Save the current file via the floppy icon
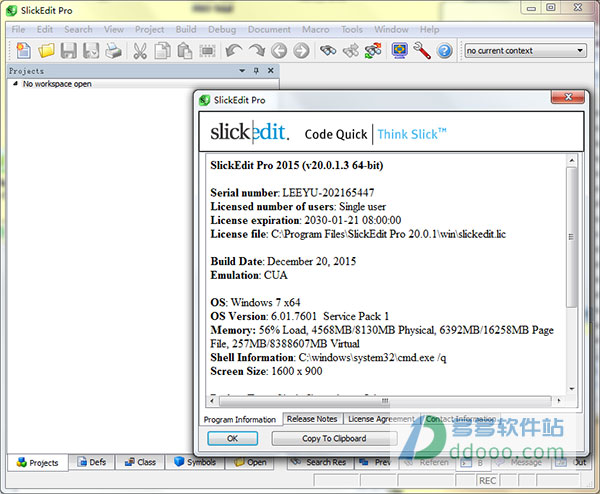The width and height of the screenshot is (600, 494). click(x=68, y=51)
